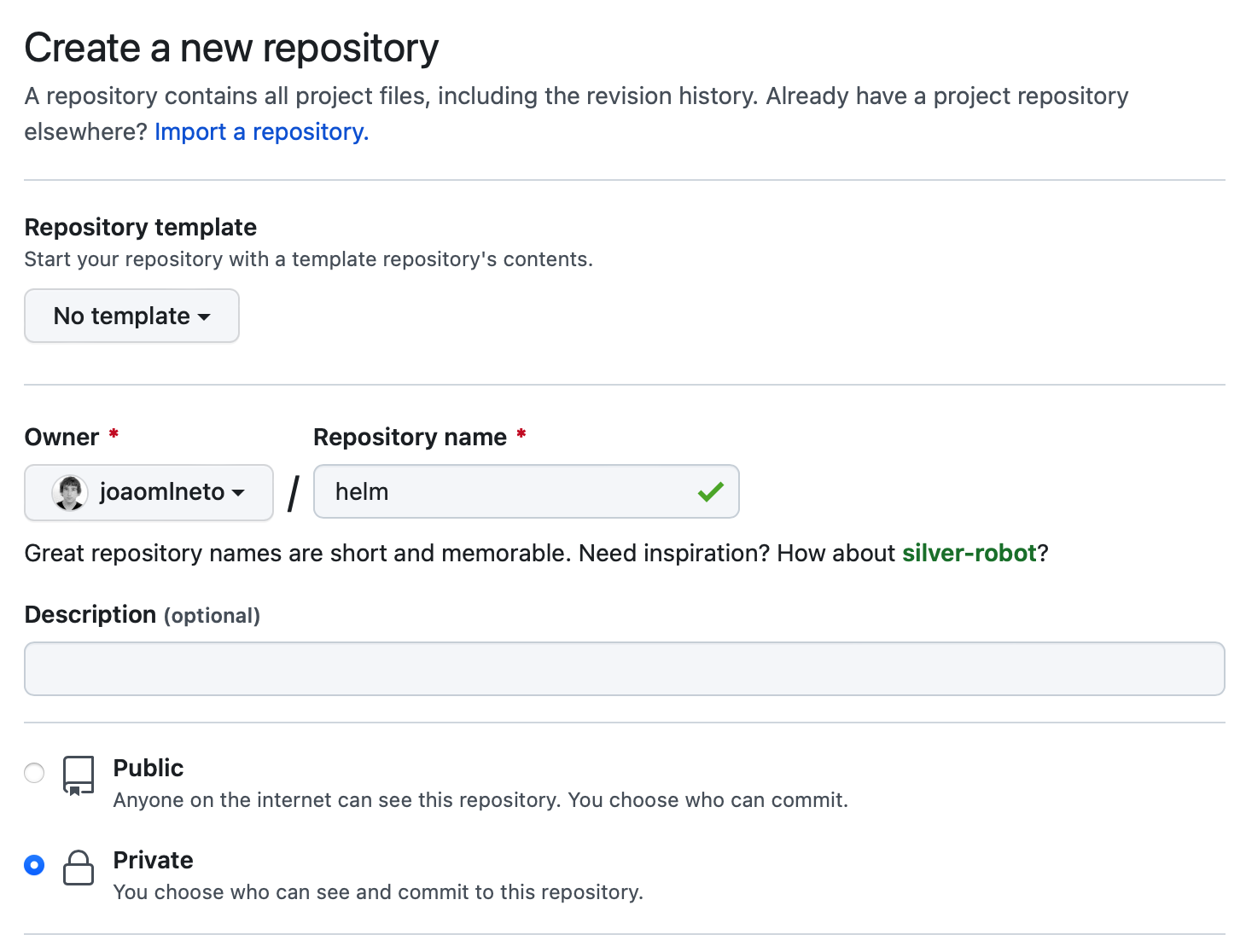Viewport: 1246px width, 952px height.
Task: Focus the Repository name field containing helm
Action: (512, 491)
